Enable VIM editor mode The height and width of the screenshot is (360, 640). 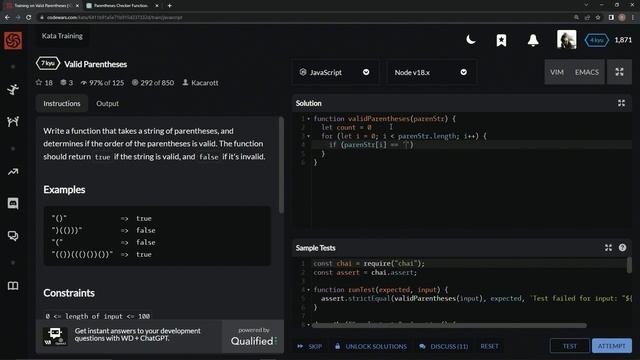coord(557,72)
